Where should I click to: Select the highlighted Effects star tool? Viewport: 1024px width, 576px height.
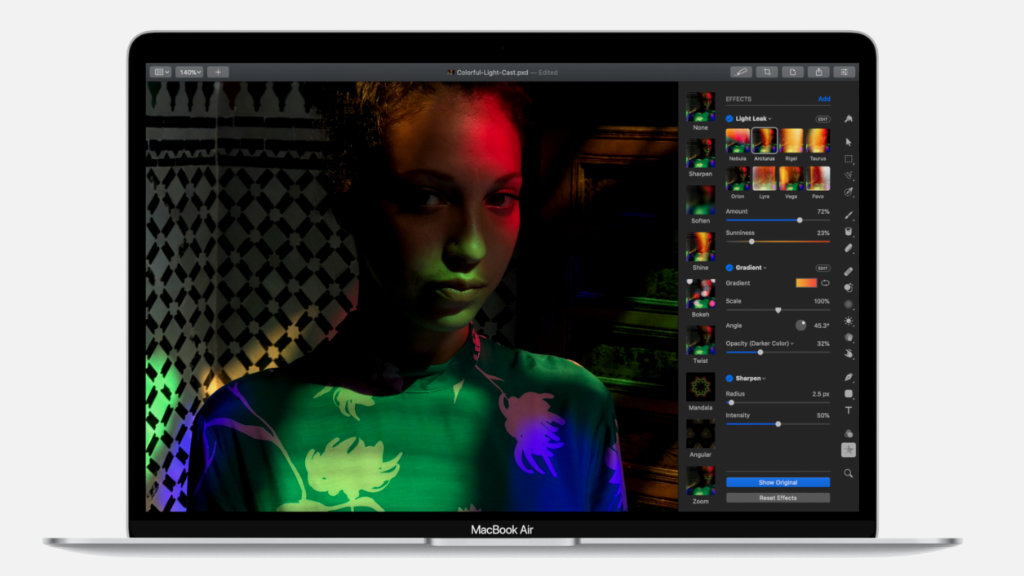[x=848, y=450]
